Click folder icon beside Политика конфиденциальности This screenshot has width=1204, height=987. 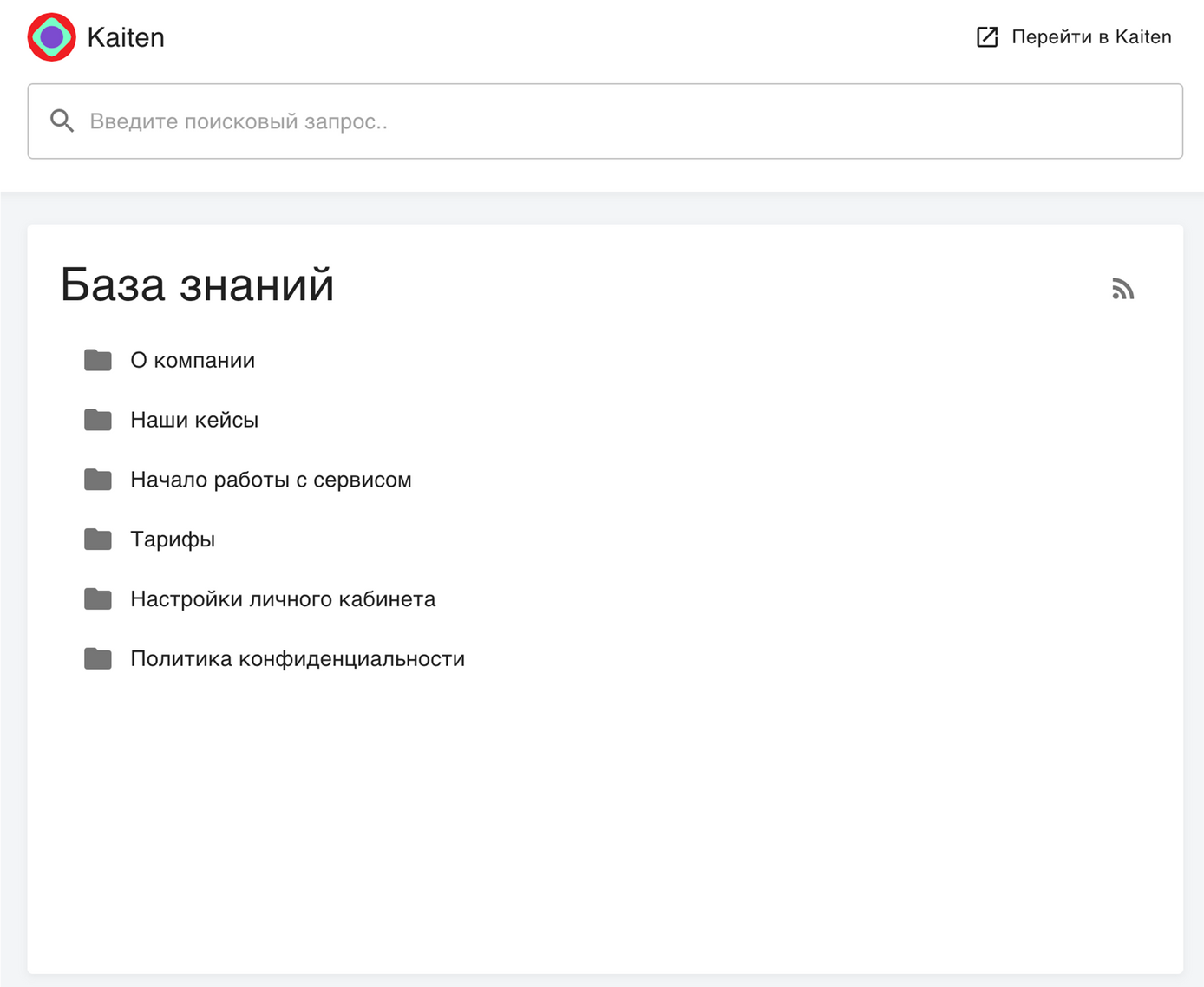click(x=98, y=659)
